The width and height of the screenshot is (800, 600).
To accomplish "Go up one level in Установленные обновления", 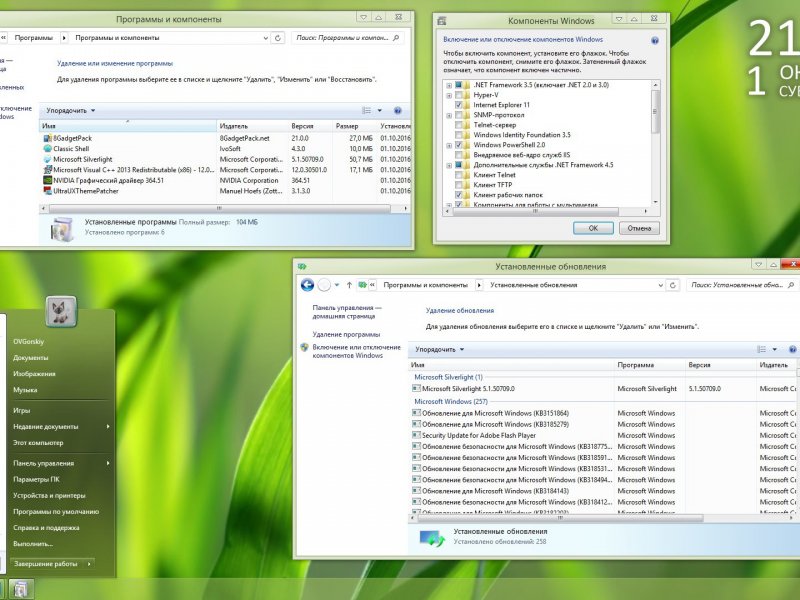I will pos(349,285).
